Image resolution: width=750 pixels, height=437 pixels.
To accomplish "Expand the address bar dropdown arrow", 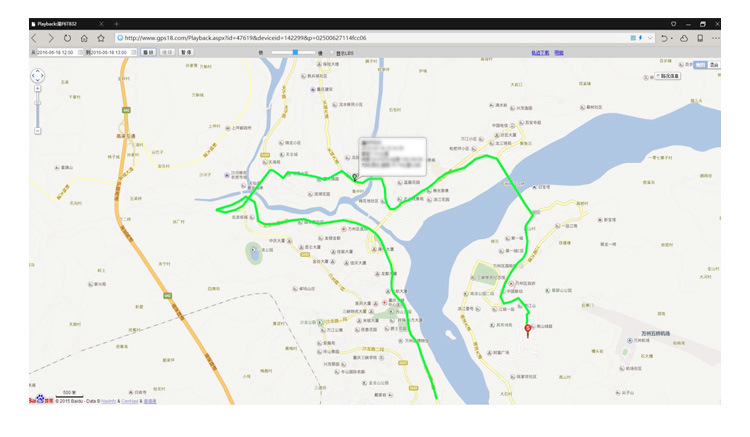I will 650,38.
